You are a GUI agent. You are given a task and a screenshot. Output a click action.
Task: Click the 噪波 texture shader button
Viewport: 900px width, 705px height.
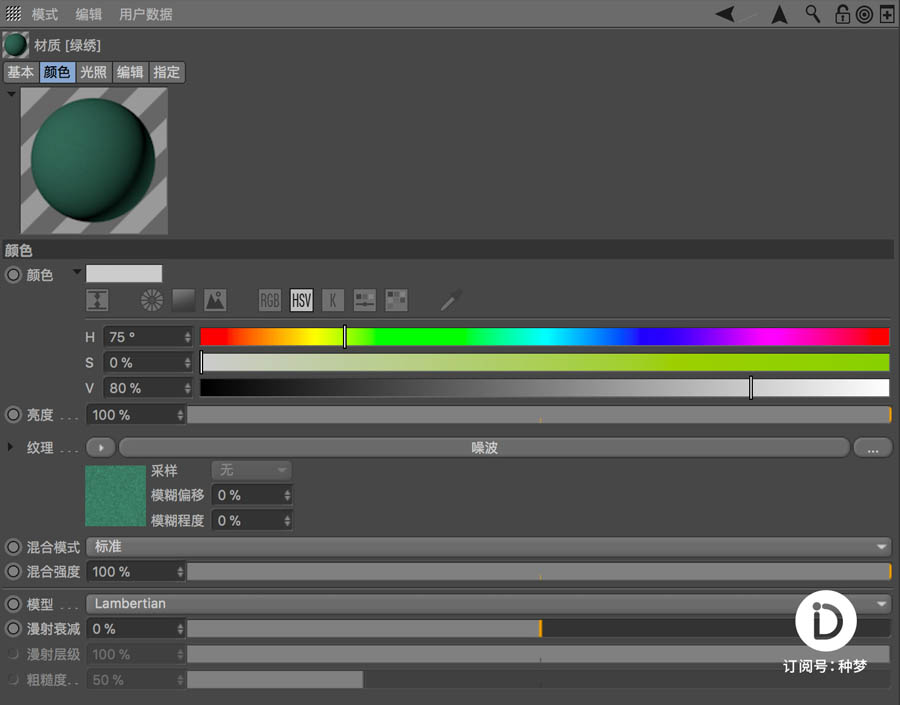(483, 447)
